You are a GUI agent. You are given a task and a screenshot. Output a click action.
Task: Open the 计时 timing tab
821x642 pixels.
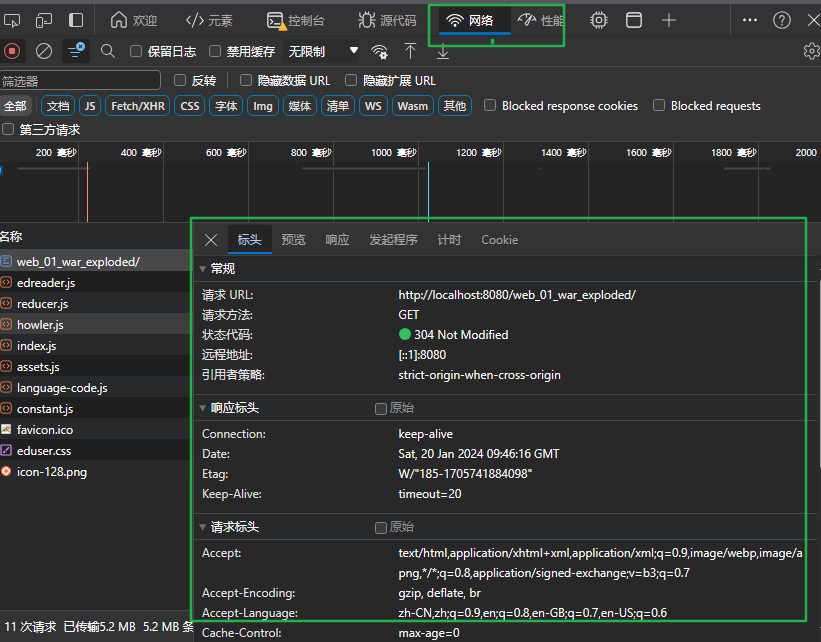tap(449, 240)
